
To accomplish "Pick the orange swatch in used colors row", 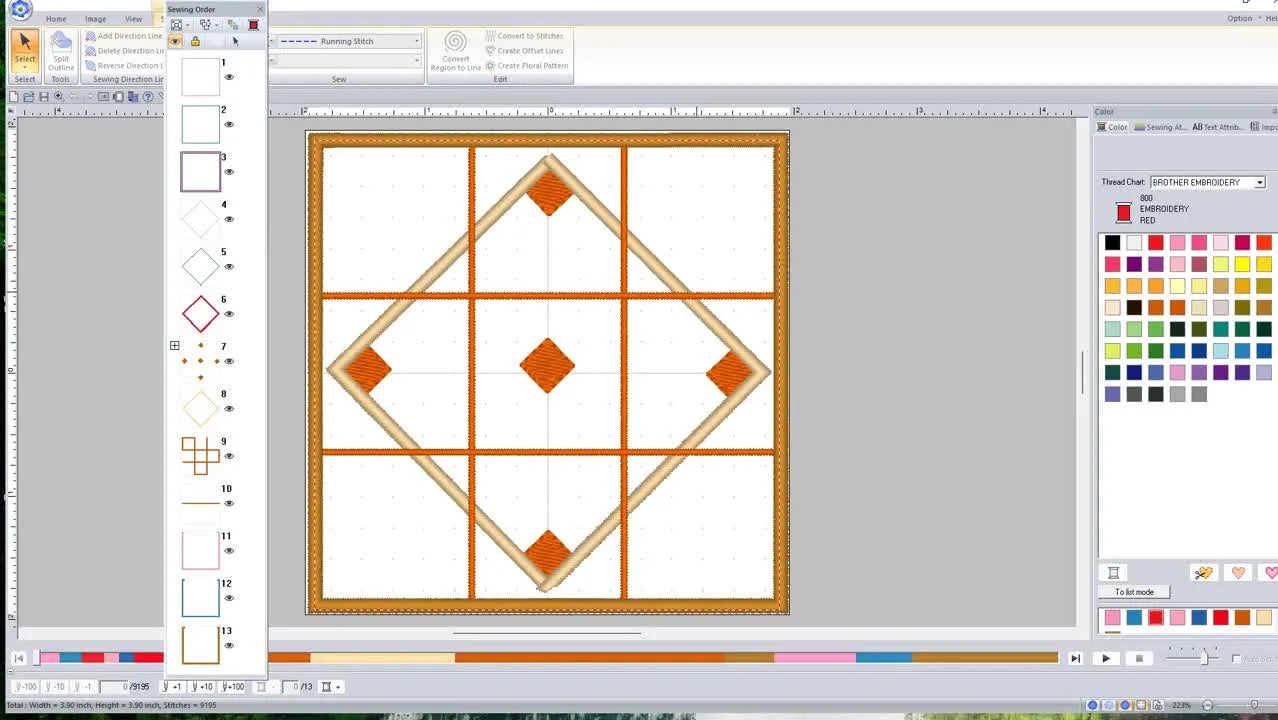I will (1242, 618).
